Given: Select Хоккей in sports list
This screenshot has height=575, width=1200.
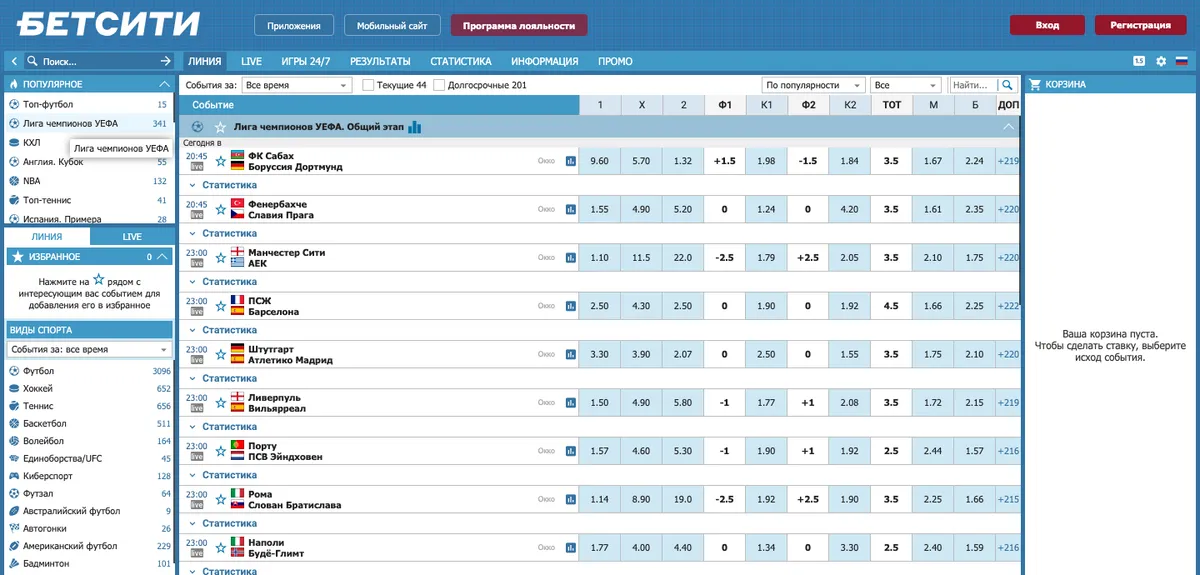Looking at the screenshot, I should [90, 389].
